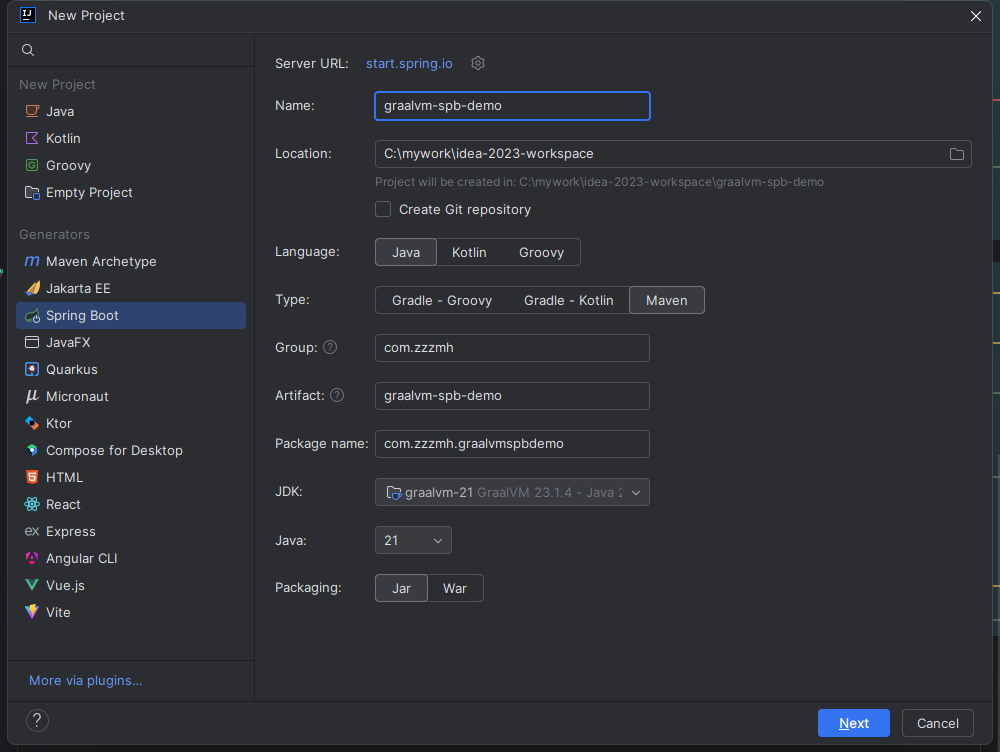The height and width of the screenshot is (752, 1000).
Task: Set packaging to War
Action: (455, 588)
